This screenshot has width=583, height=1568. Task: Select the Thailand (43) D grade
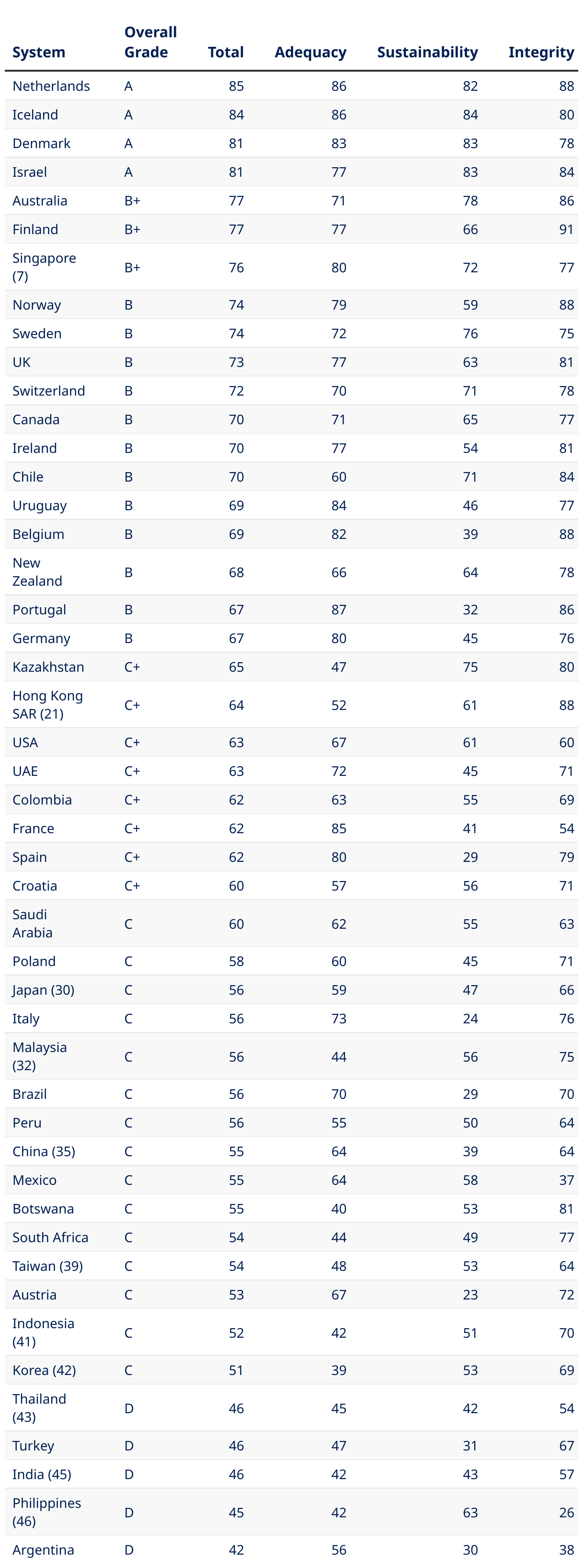129,1408
